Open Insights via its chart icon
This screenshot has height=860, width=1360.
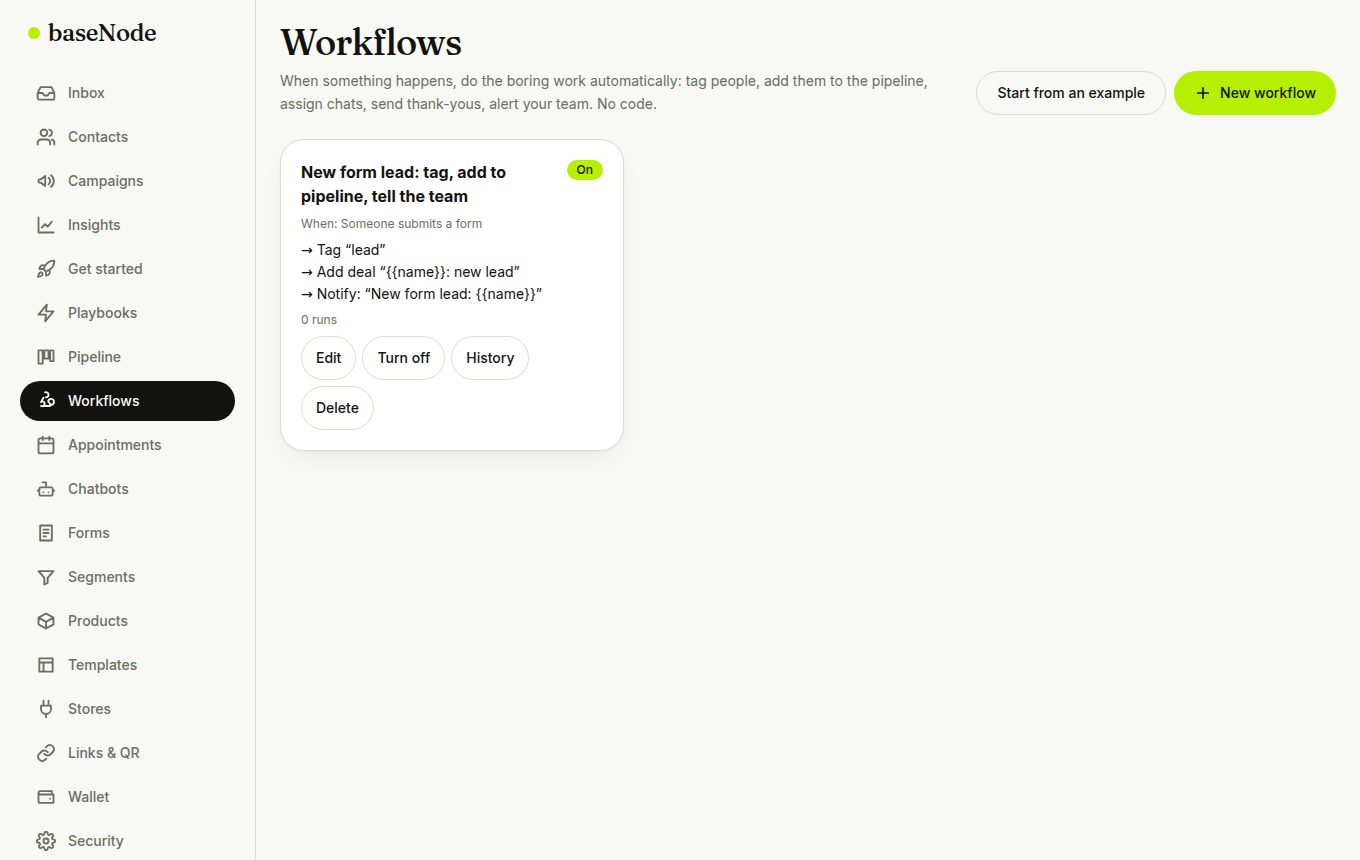coord(46,225)
